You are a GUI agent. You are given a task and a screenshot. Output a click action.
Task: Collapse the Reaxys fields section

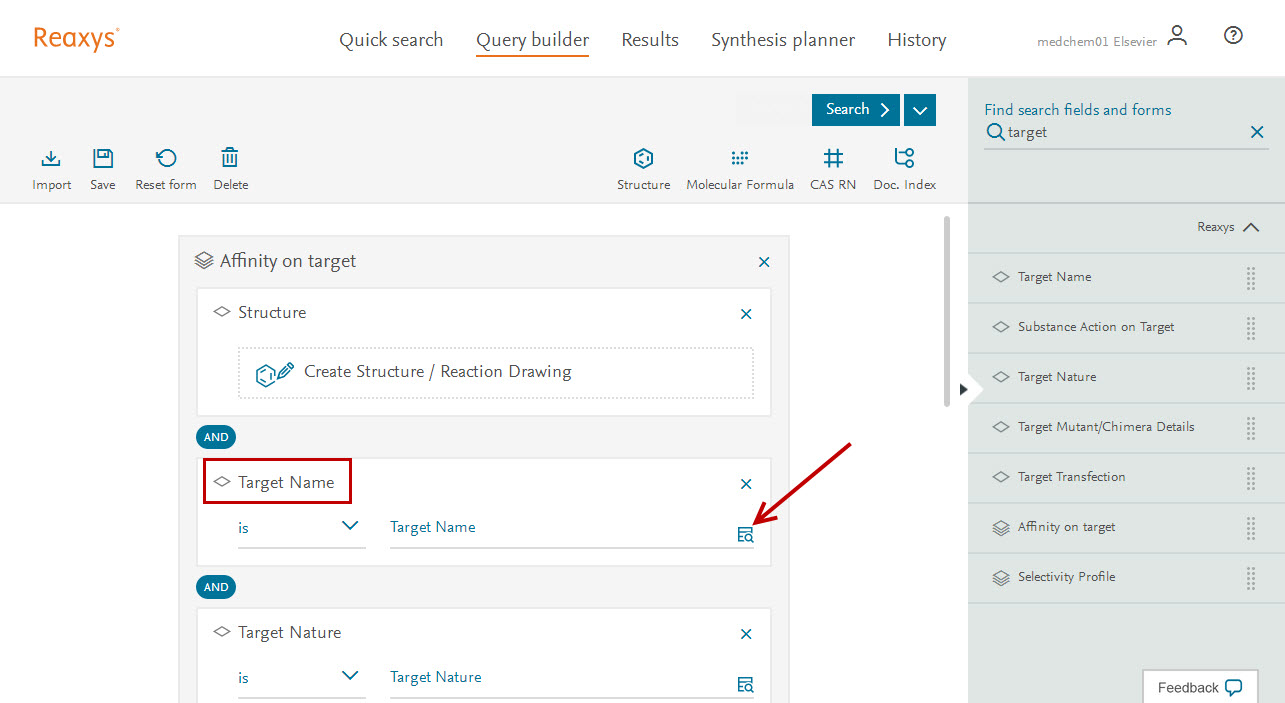point(1251,227)
